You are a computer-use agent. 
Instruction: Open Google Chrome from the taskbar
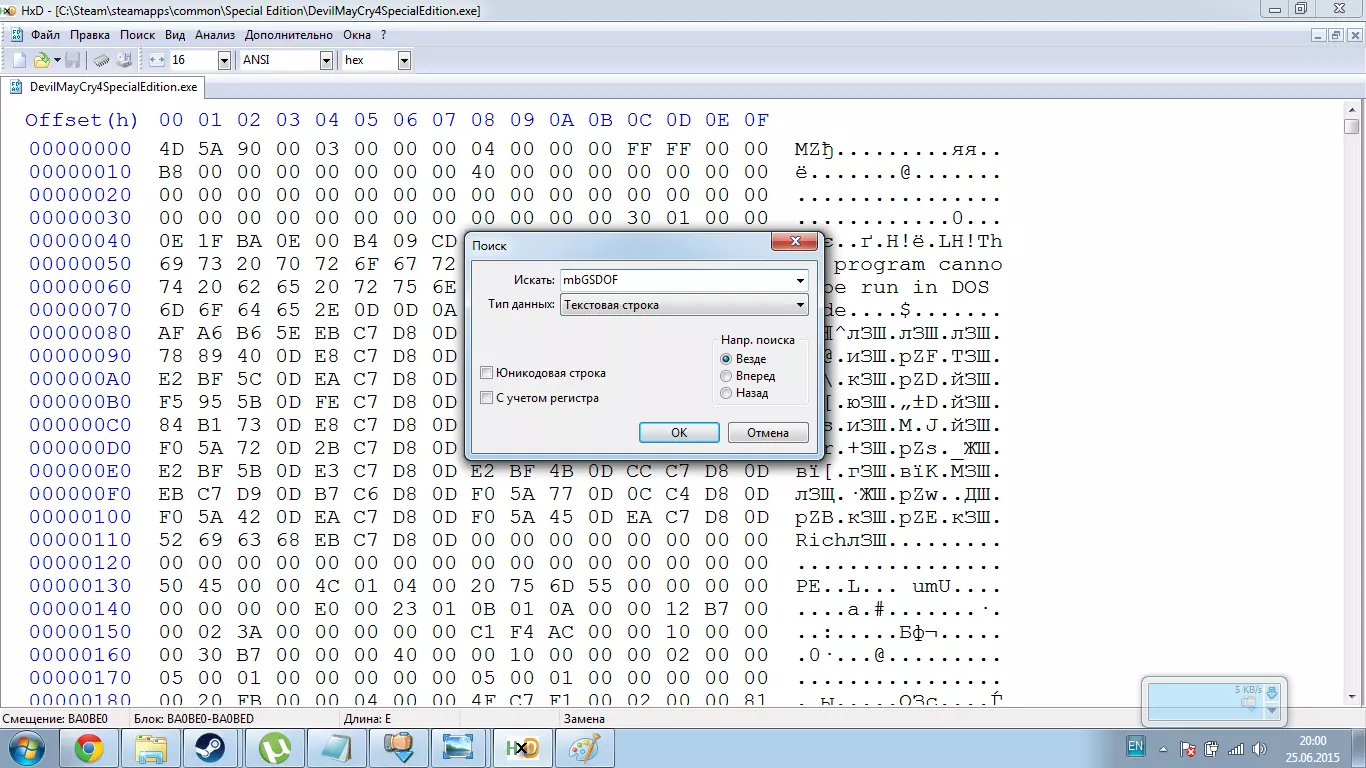[x=88, y=748]
